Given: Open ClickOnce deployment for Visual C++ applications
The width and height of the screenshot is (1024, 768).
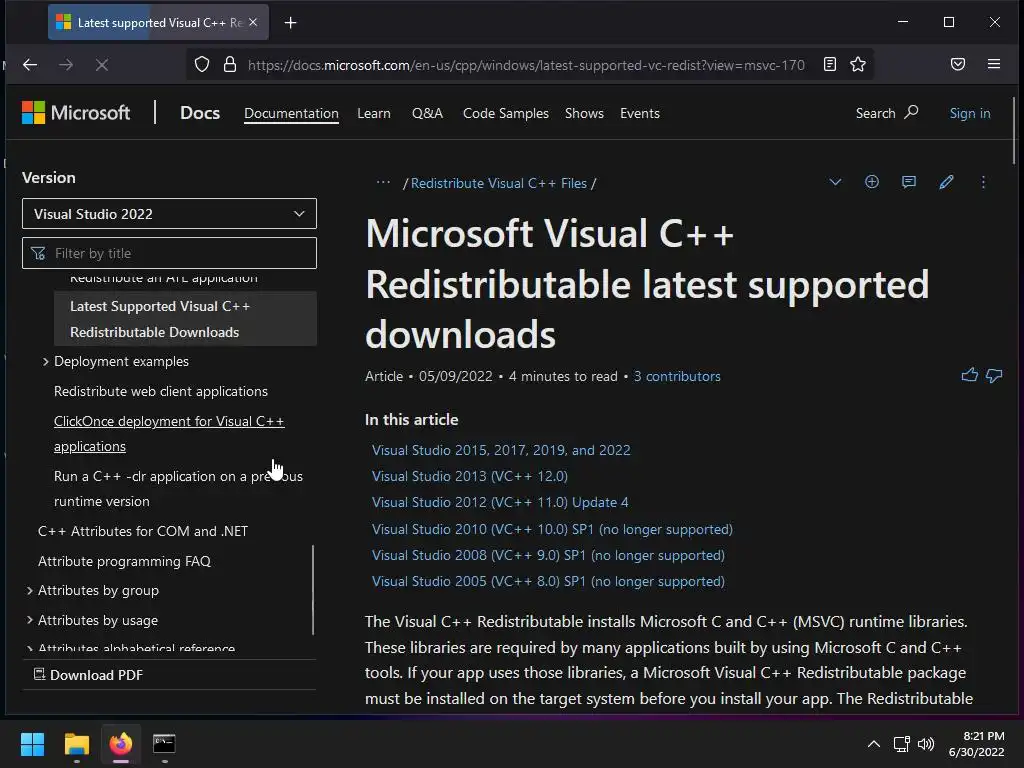Looking at the screenshot, I should [169, 434].
